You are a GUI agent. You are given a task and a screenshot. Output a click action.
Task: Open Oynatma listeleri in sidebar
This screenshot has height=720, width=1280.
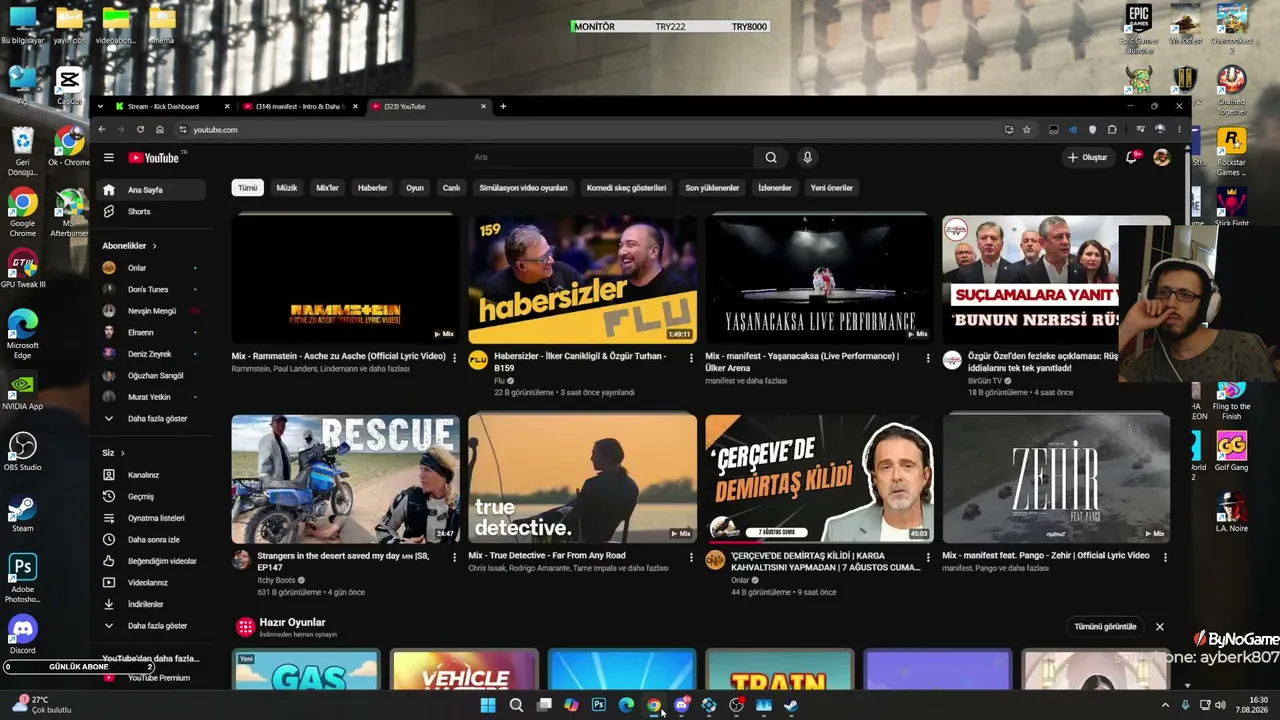point(152,518)
